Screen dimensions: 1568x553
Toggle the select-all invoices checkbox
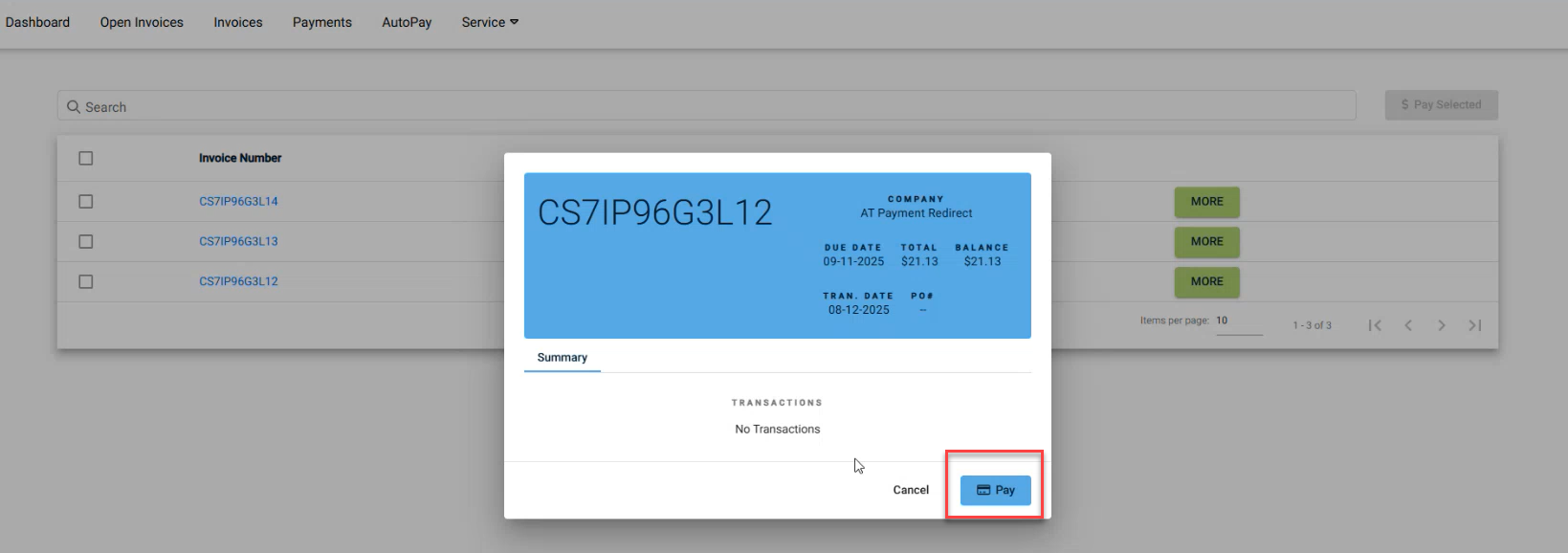click(86, 158)
